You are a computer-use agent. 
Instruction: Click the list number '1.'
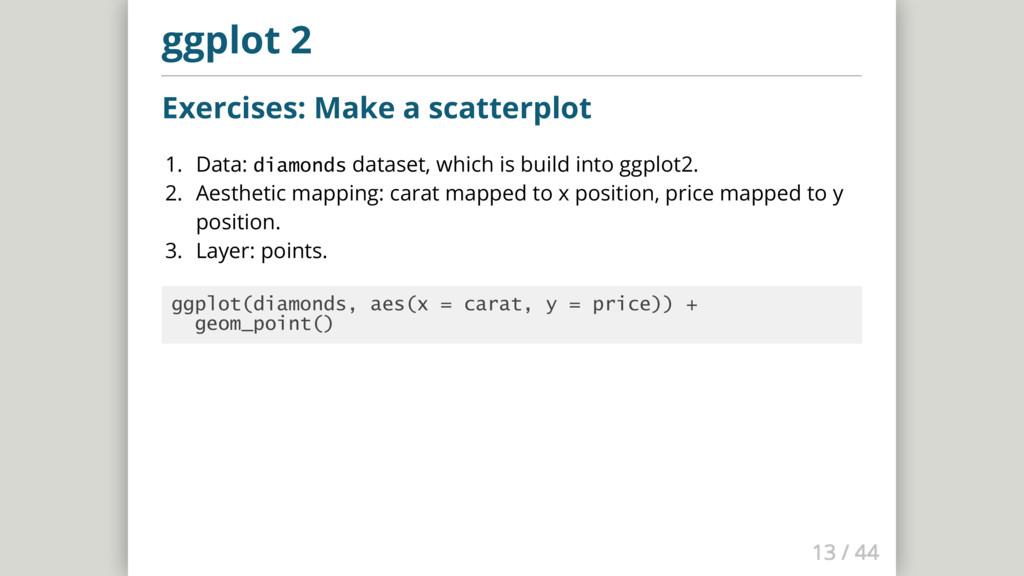click(x=173, y=165)
